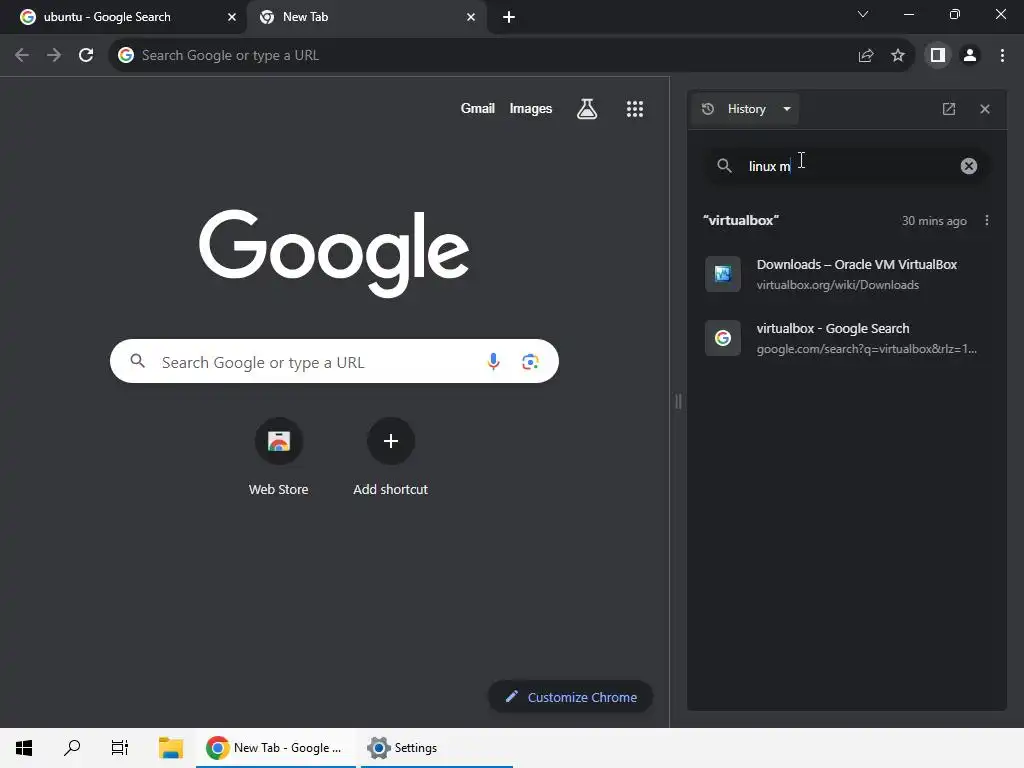The height and width of the screenshot is (768, 1024).
Task: Open the Google apps grid
Action: [635, 108]
